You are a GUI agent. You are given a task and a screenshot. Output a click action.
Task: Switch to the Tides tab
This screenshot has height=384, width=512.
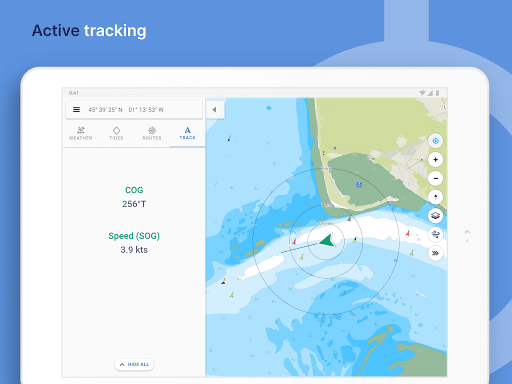click(116, 133)
